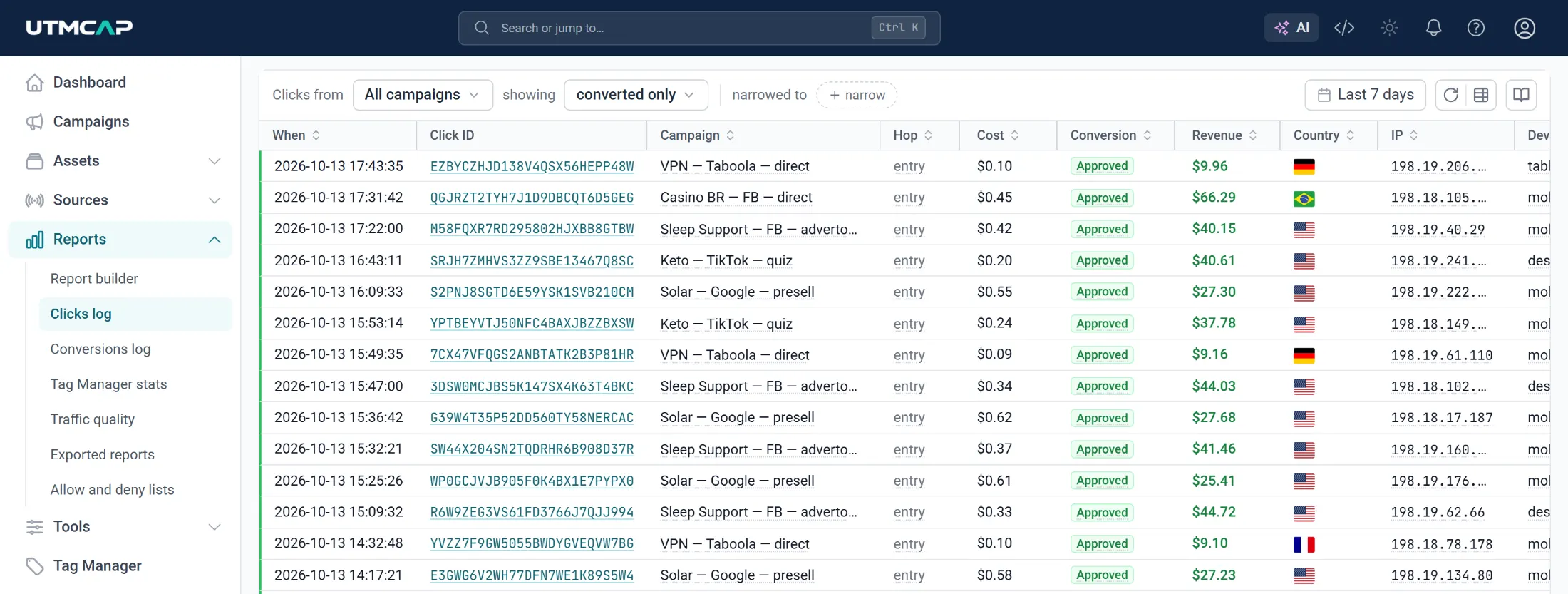The width and height of the screenshot is (1568, 594).
Task: Open Traffic quality report
Action: [x=93, y=419]
